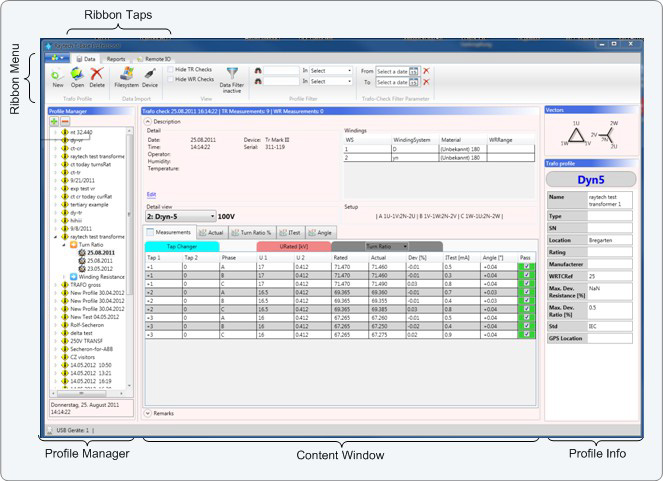Viewport: 663px width, 481px height.
Task: Click green plus icon in Profile Manager
Action: [54, 120]
